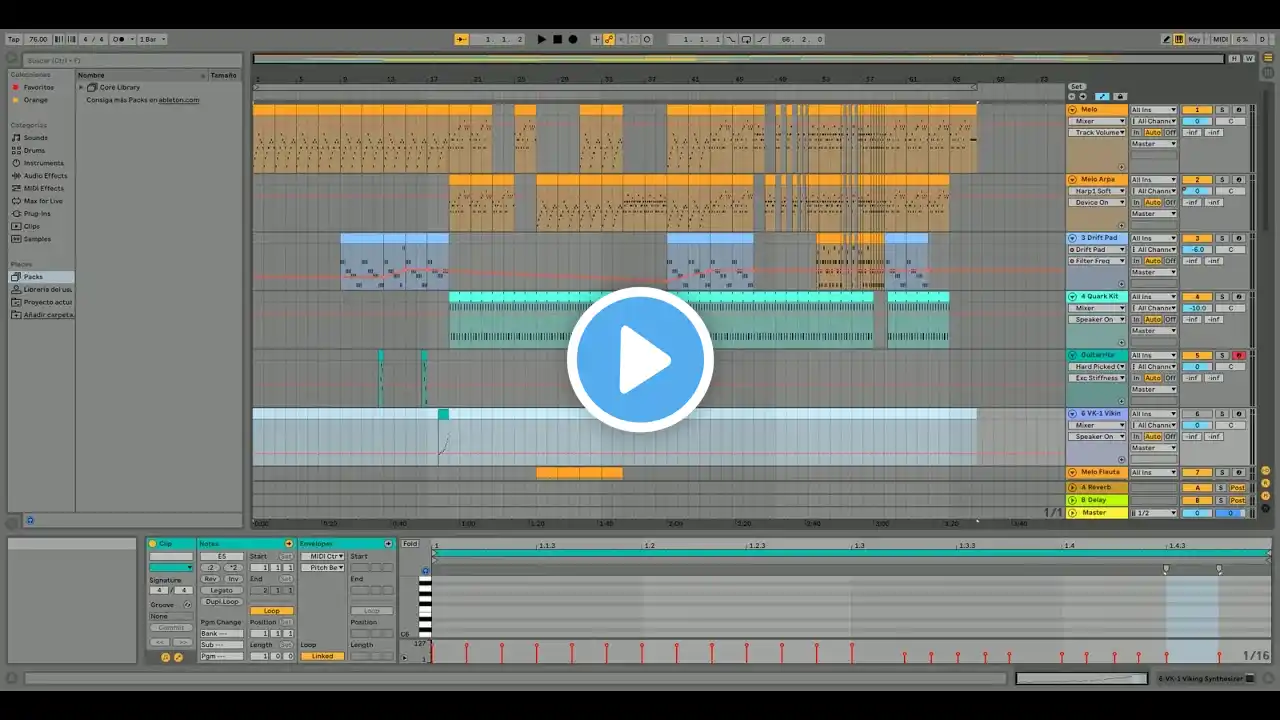Viewport: 1280px width, 720px height.
Task: Deactivate track 1 Melo activator
Action: (x=1197, y=109)
